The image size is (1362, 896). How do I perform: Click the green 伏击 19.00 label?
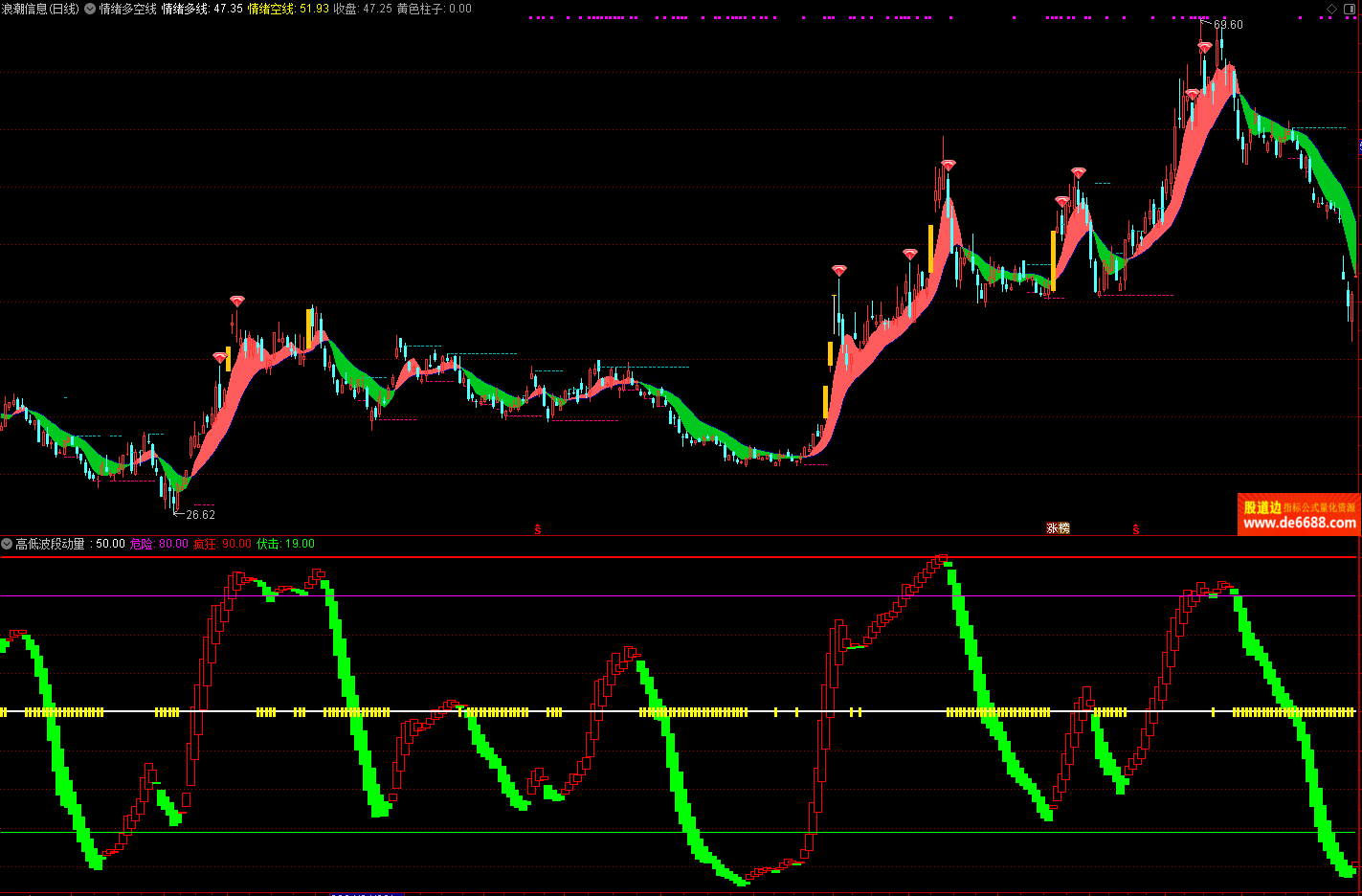(x=285, y=544)
